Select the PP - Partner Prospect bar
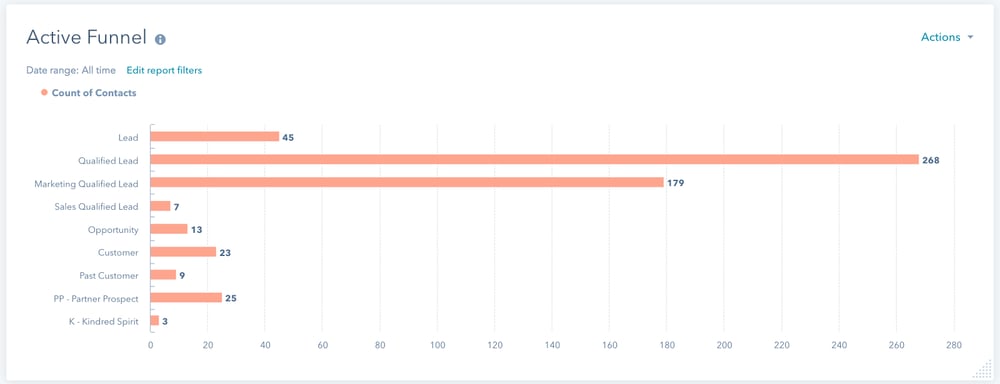 click(x=186, y=298)
